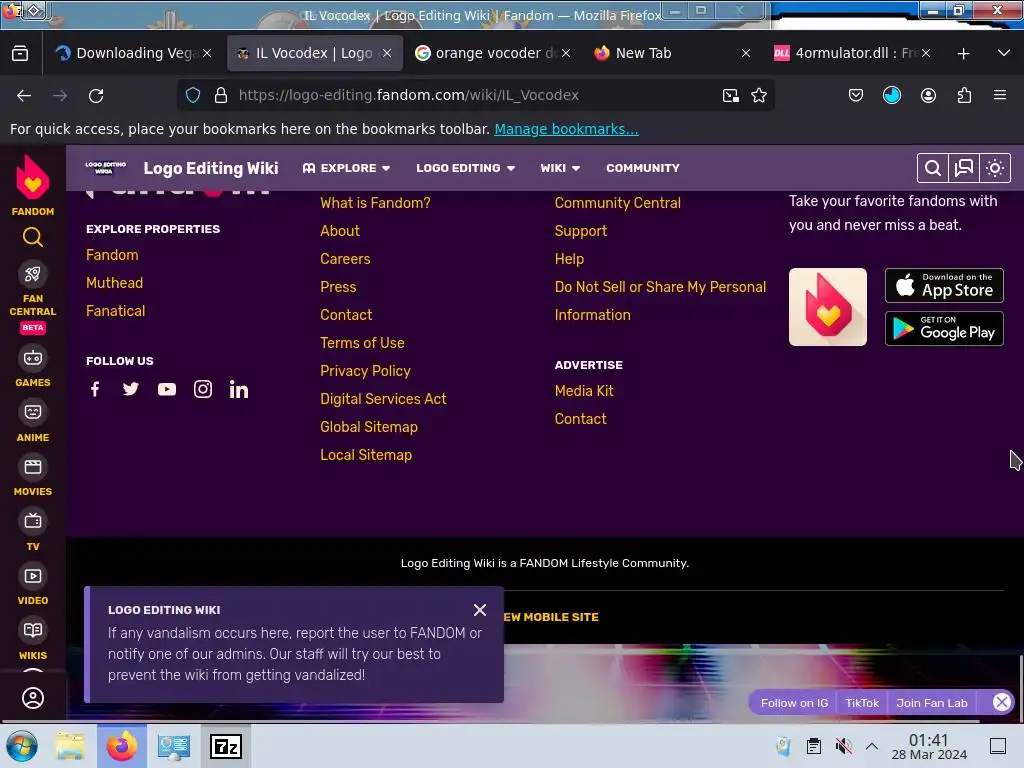Open Firefox account profile icon
The image size is (1024, 768).
(928, 95)
